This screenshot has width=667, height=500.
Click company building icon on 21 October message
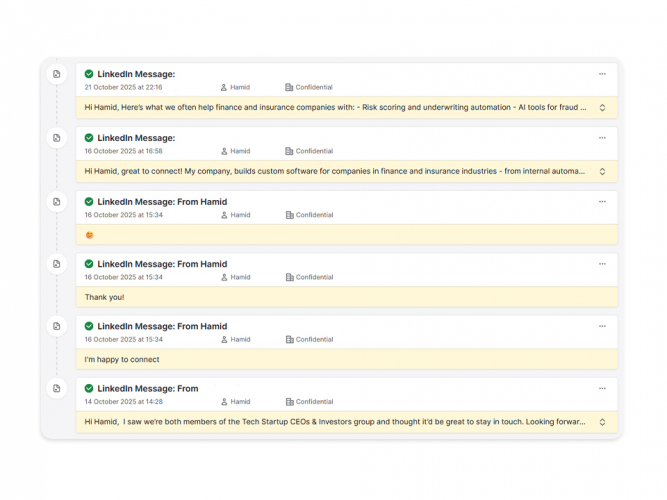[289, 87]
